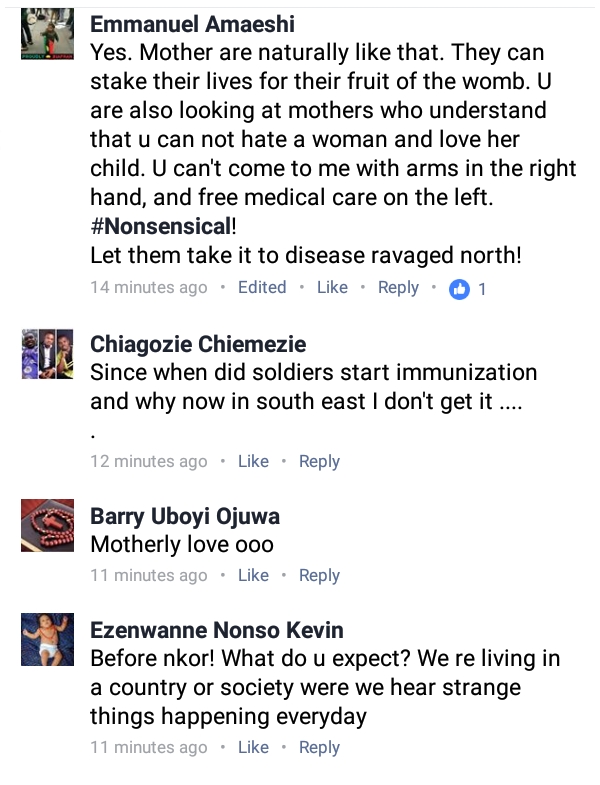Like Chiagozie Chiemezie's comment
Image resolution: width=600 pixels, height=785 pixels.
[x=253, y=461]
